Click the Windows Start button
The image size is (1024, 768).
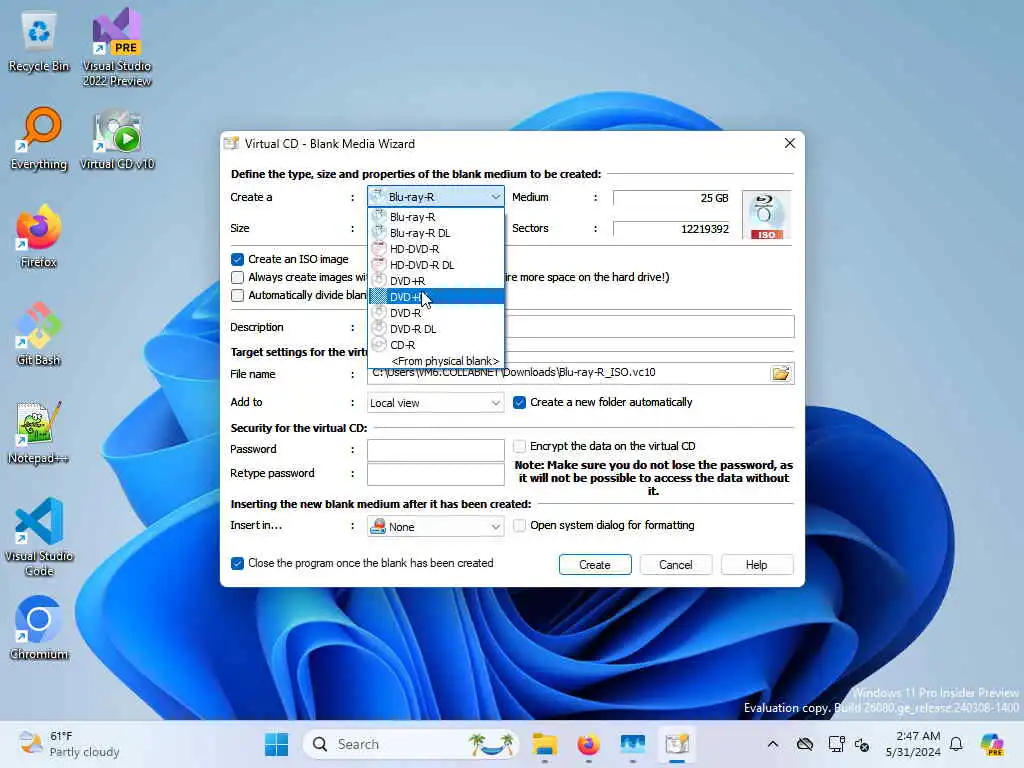pos(276,744)
